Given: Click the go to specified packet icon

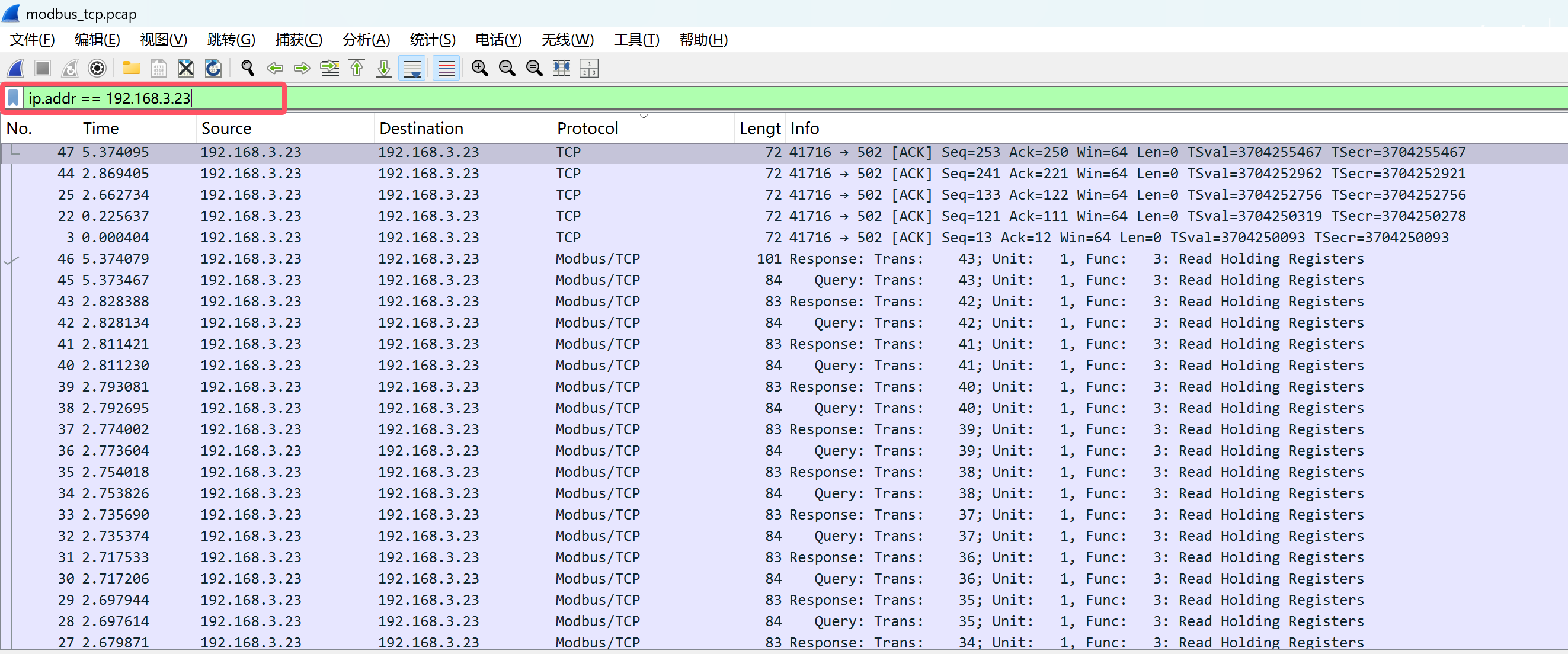Looking at the screenshot, I should coord(329,68).
